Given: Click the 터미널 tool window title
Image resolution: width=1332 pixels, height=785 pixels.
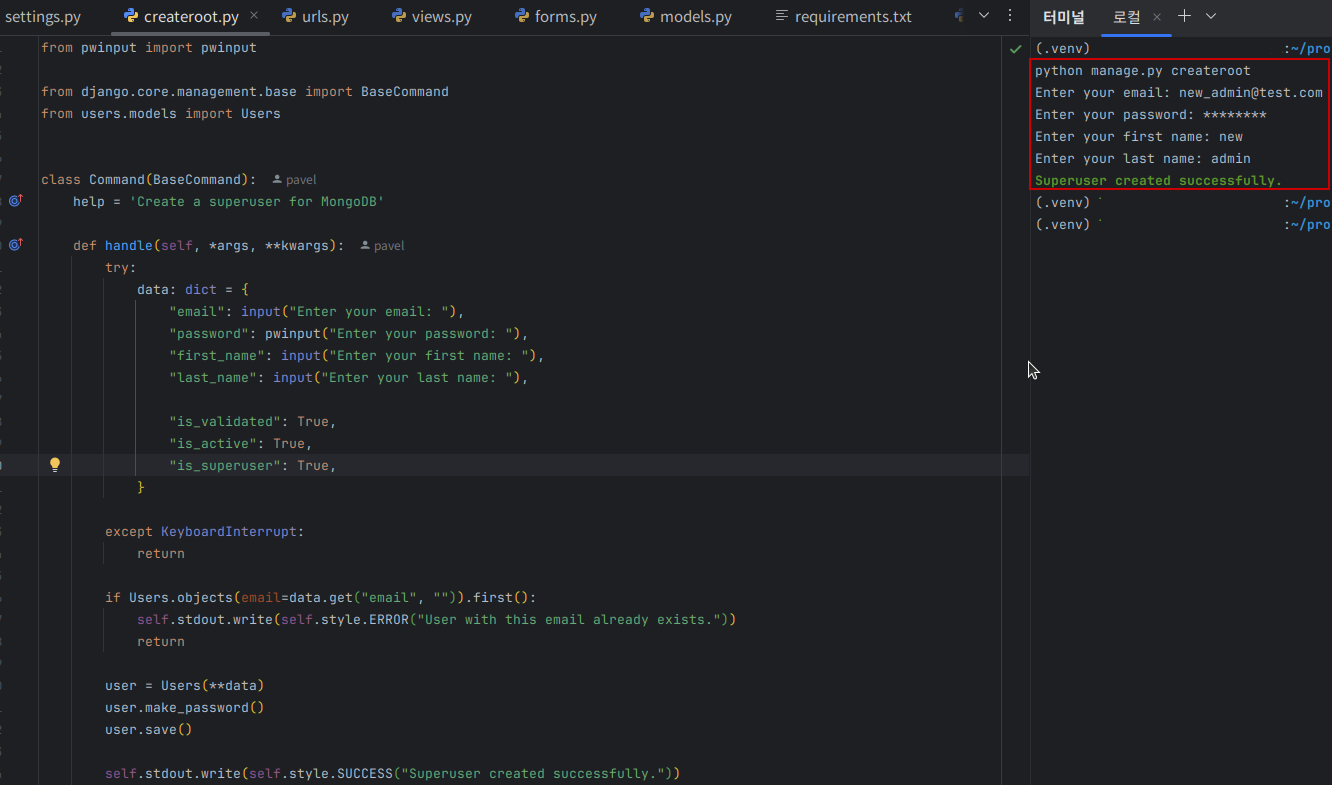Looking at the screenshot, I should pos(1063,17).
